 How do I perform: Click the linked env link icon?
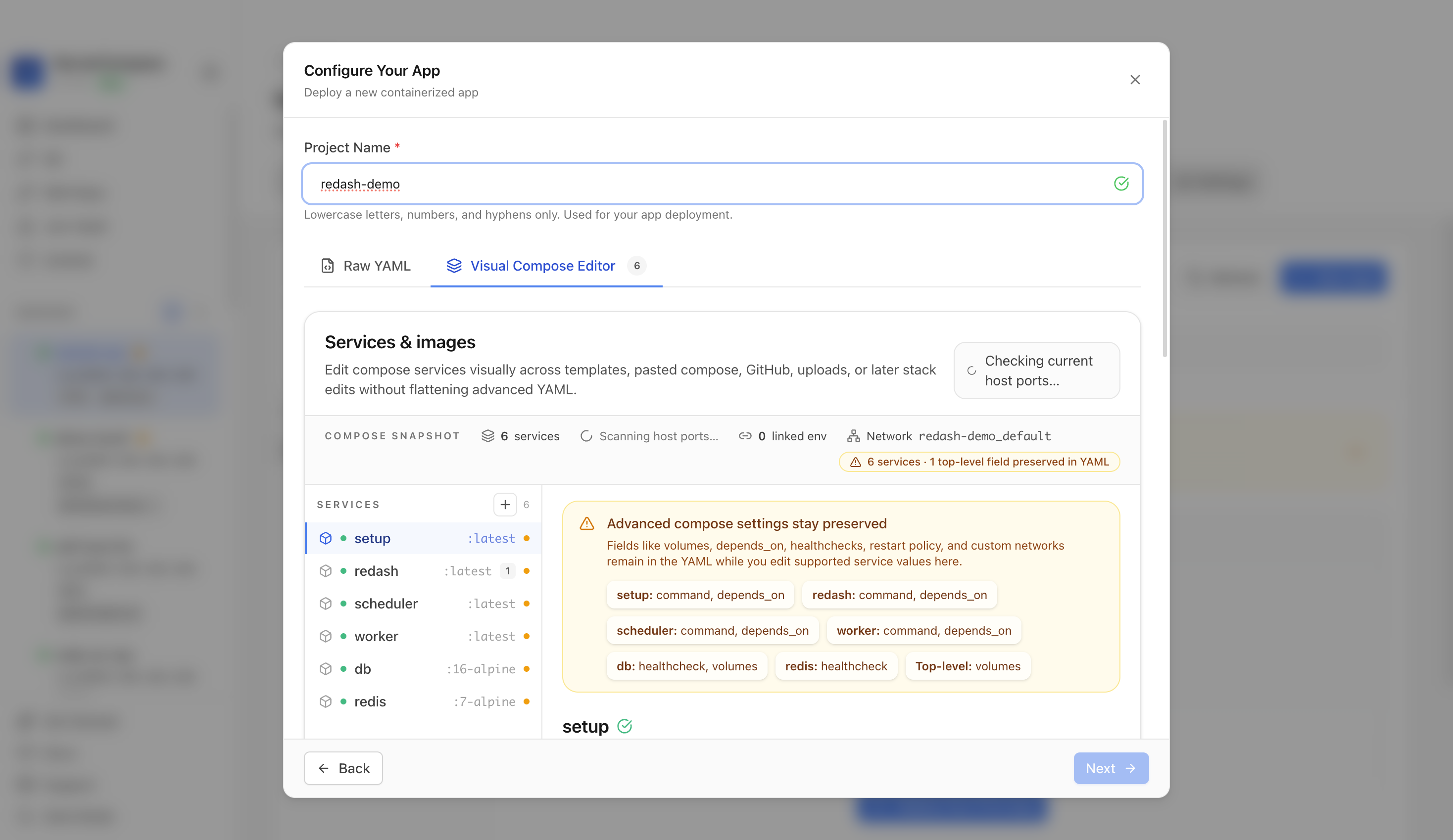(745, 436)
